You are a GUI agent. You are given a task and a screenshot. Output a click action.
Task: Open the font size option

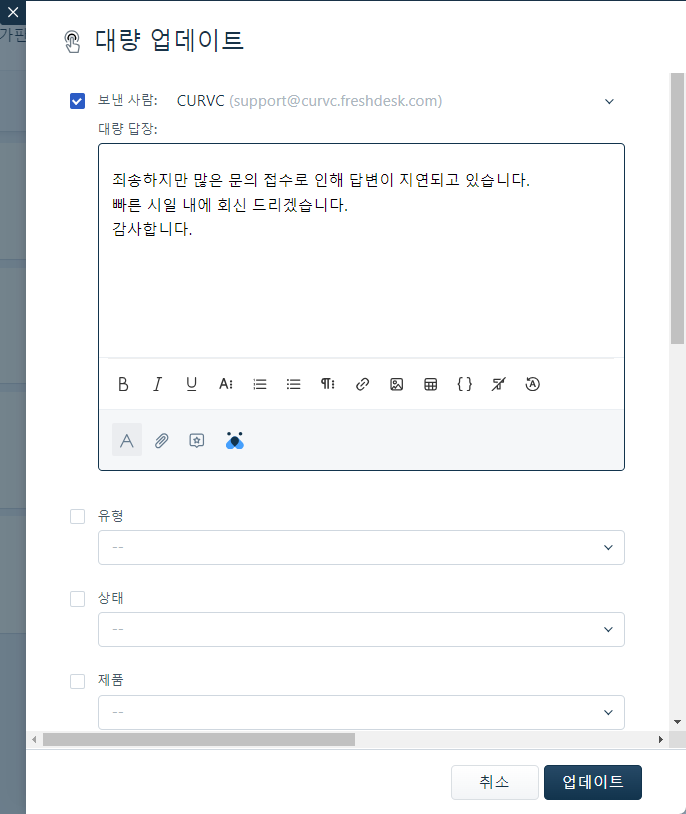click(225, 384)
